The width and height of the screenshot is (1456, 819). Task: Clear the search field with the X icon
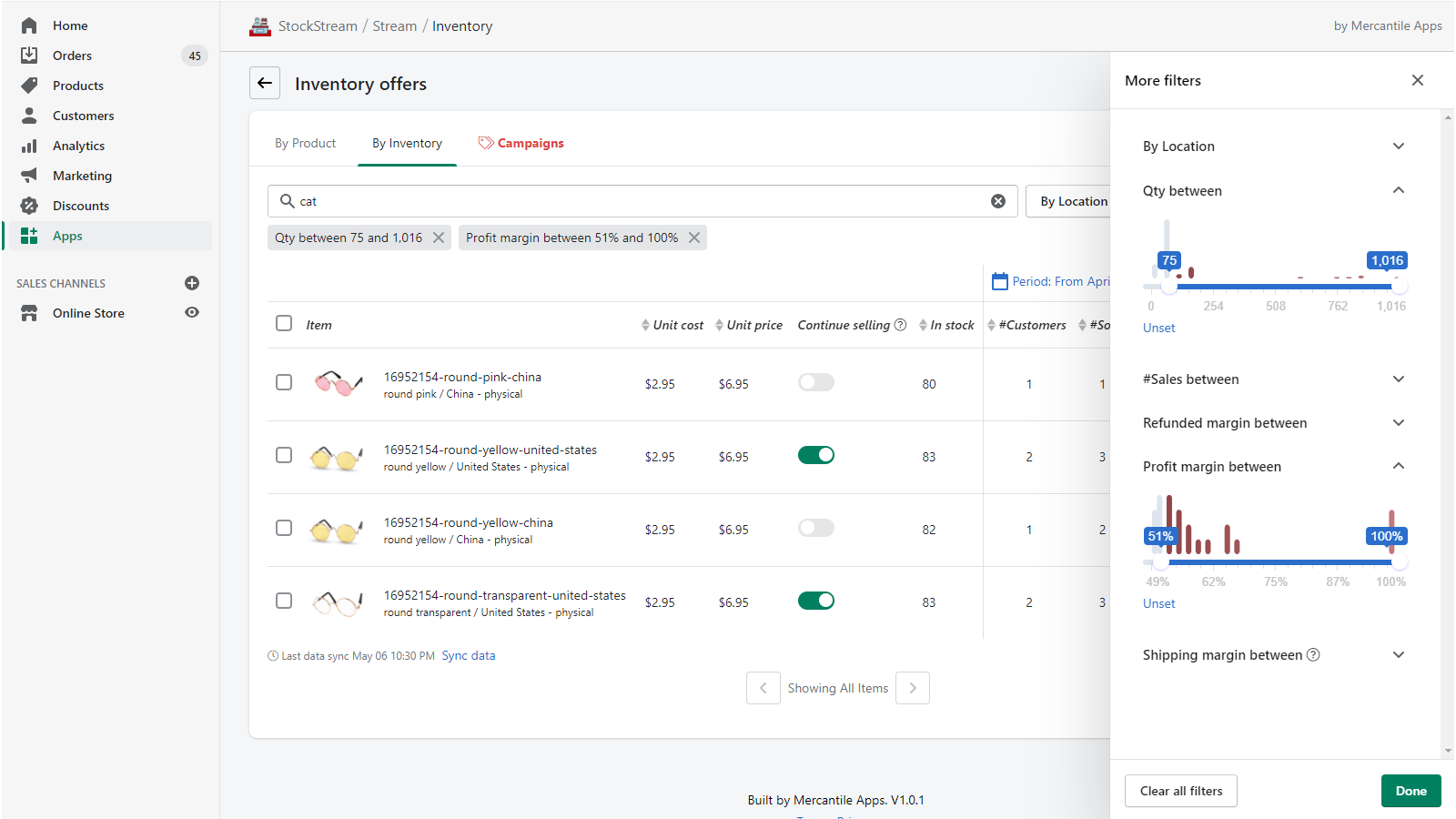click(x=998, y=201)
